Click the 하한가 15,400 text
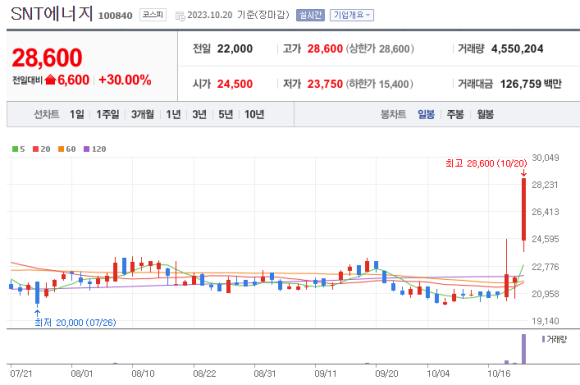 380,84
